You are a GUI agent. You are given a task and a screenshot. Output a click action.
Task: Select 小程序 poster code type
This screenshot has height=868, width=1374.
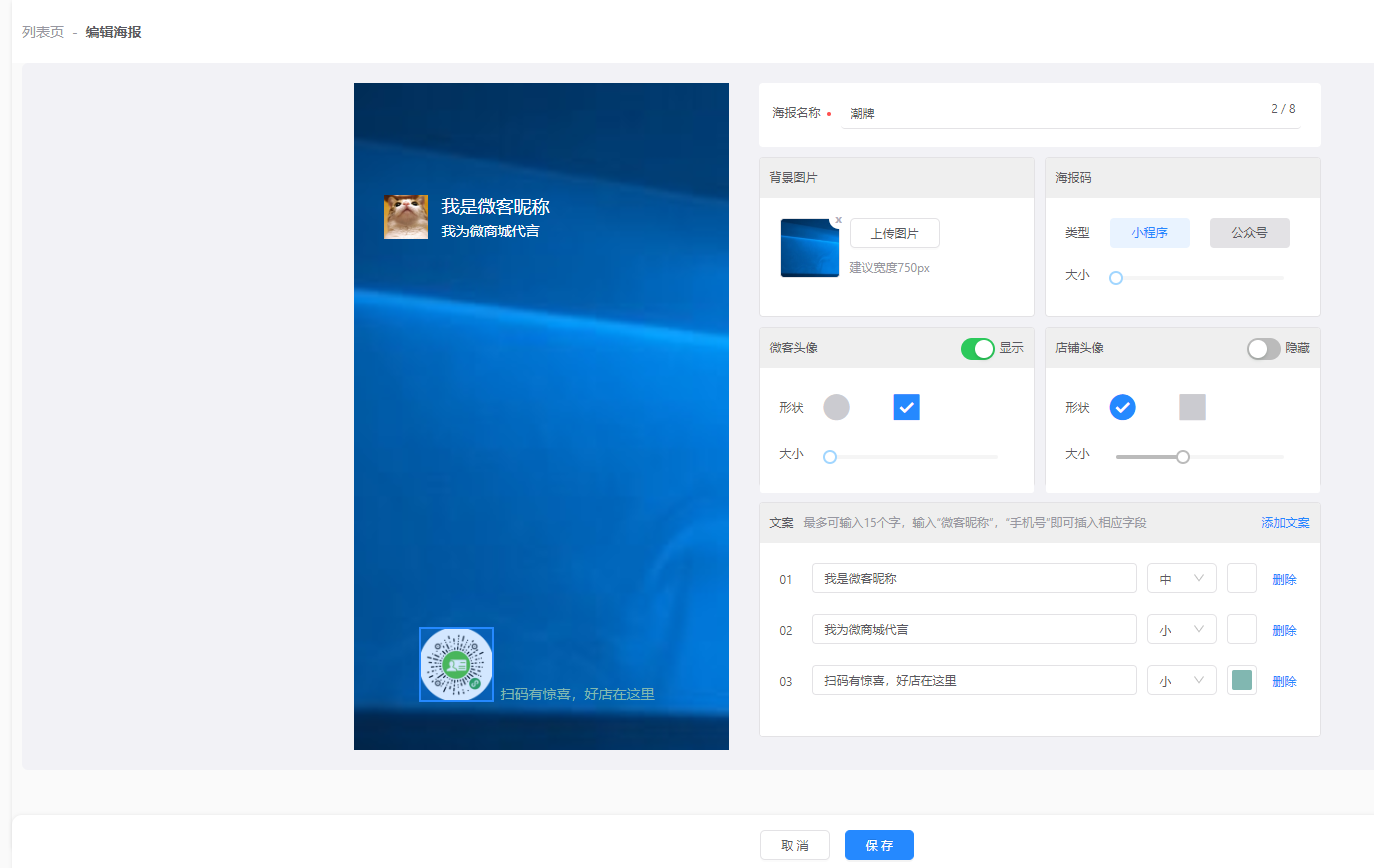click(1150, 233)
